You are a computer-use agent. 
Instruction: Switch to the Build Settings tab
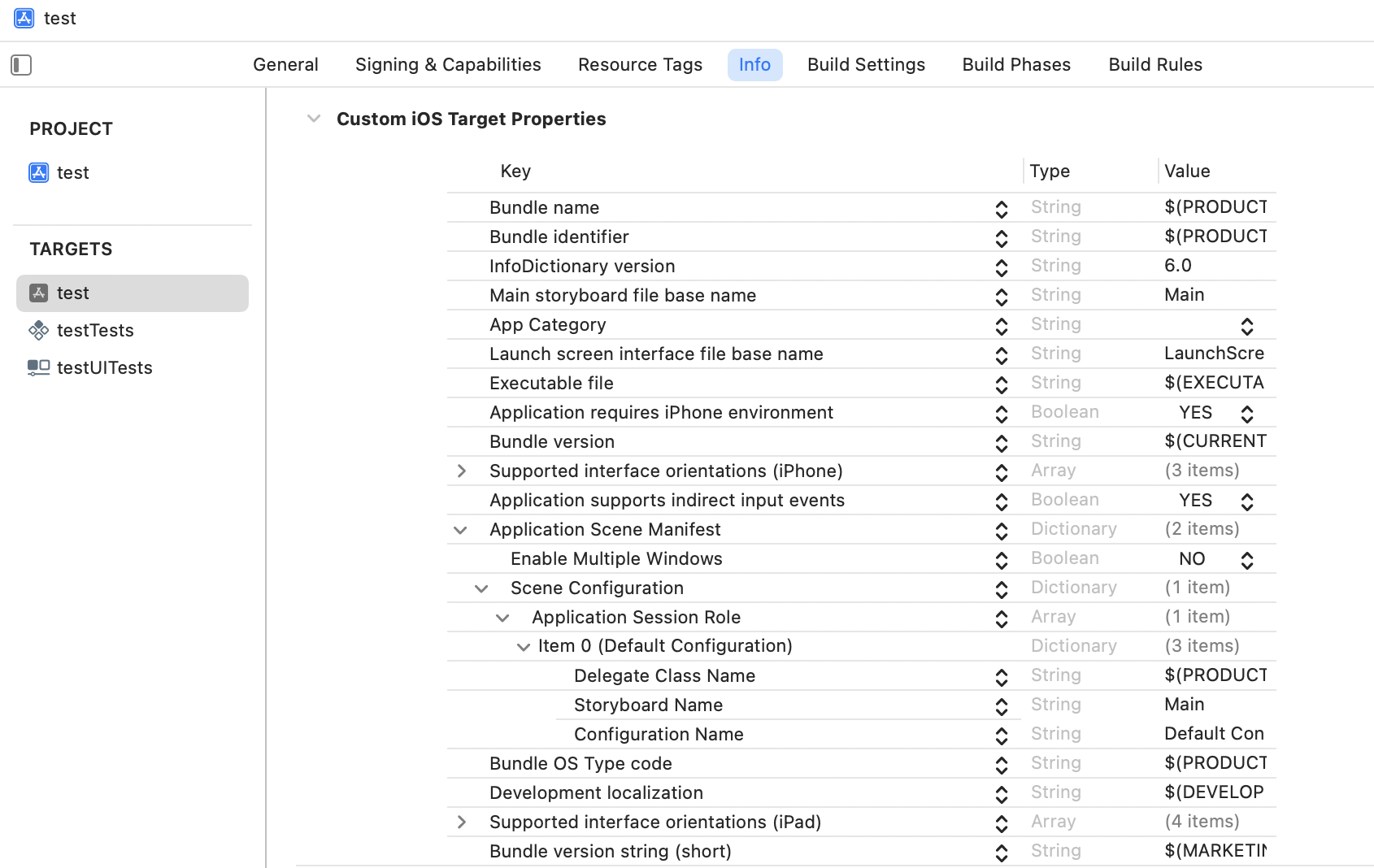pyautogui.click(x=866, y=65)
